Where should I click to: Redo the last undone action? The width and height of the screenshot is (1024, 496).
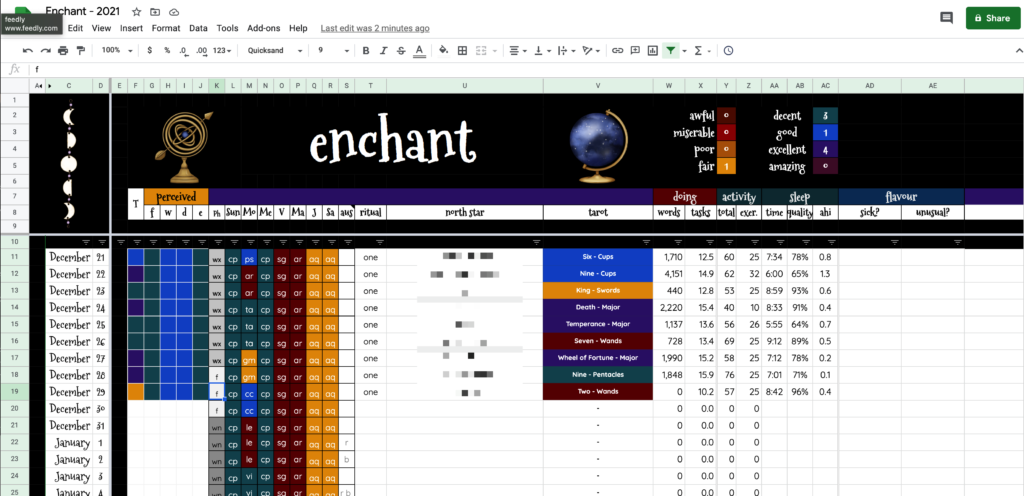(45, 50)
